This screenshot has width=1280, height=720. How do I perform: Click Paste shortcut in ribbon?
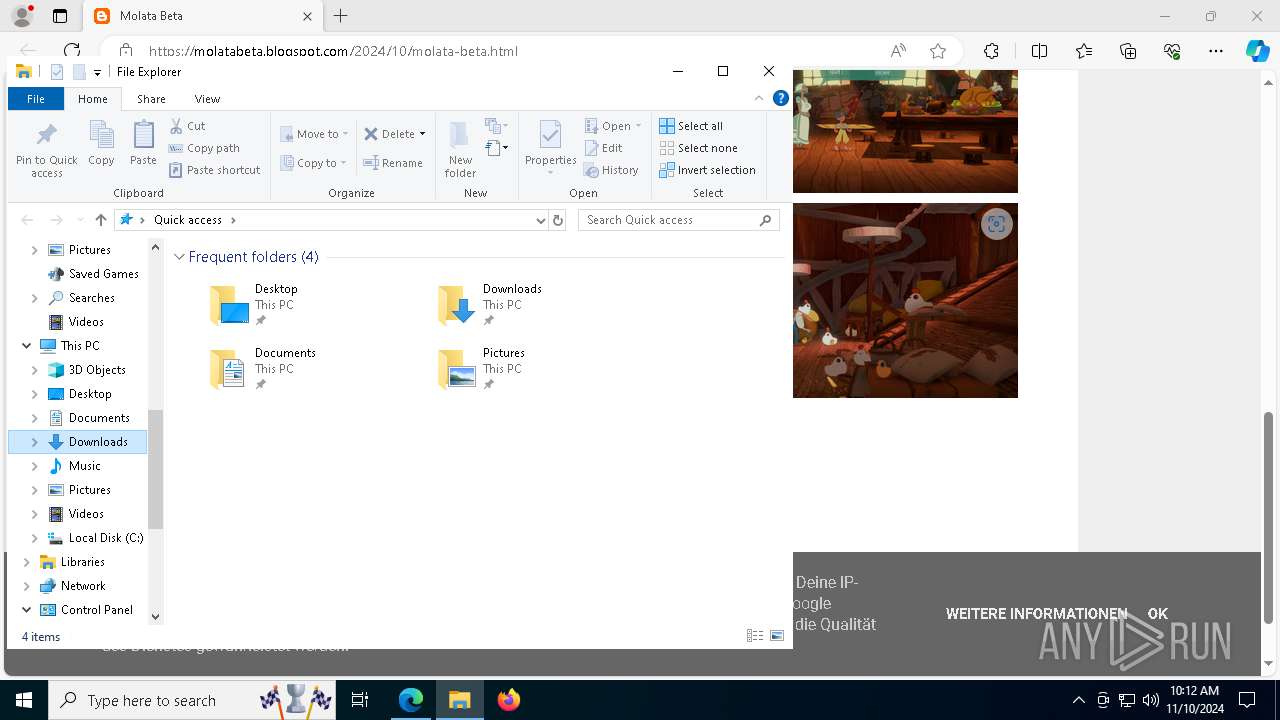[x=214, y=170]
